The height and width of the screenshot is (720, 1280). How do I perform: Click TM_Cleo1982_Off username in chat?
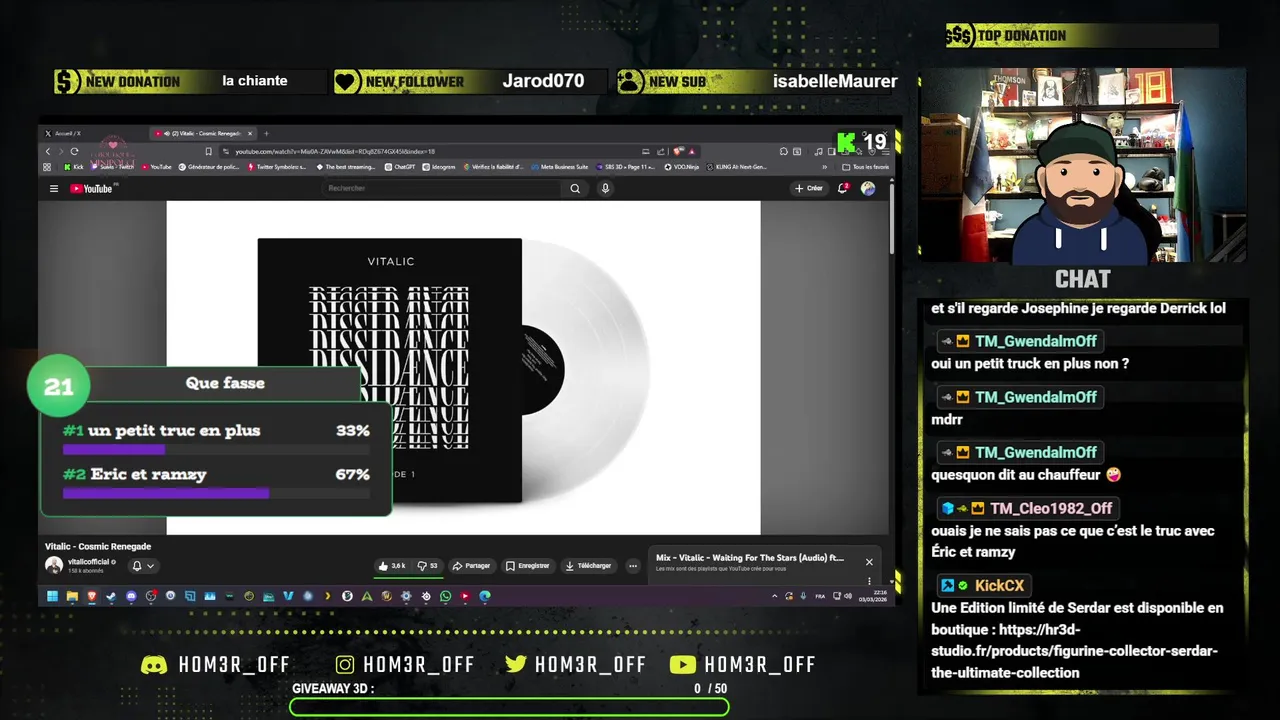[1051, 508]
